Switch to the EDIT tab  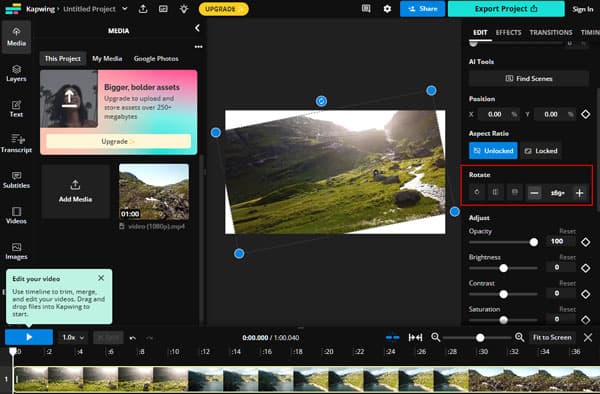pos(480,33)
